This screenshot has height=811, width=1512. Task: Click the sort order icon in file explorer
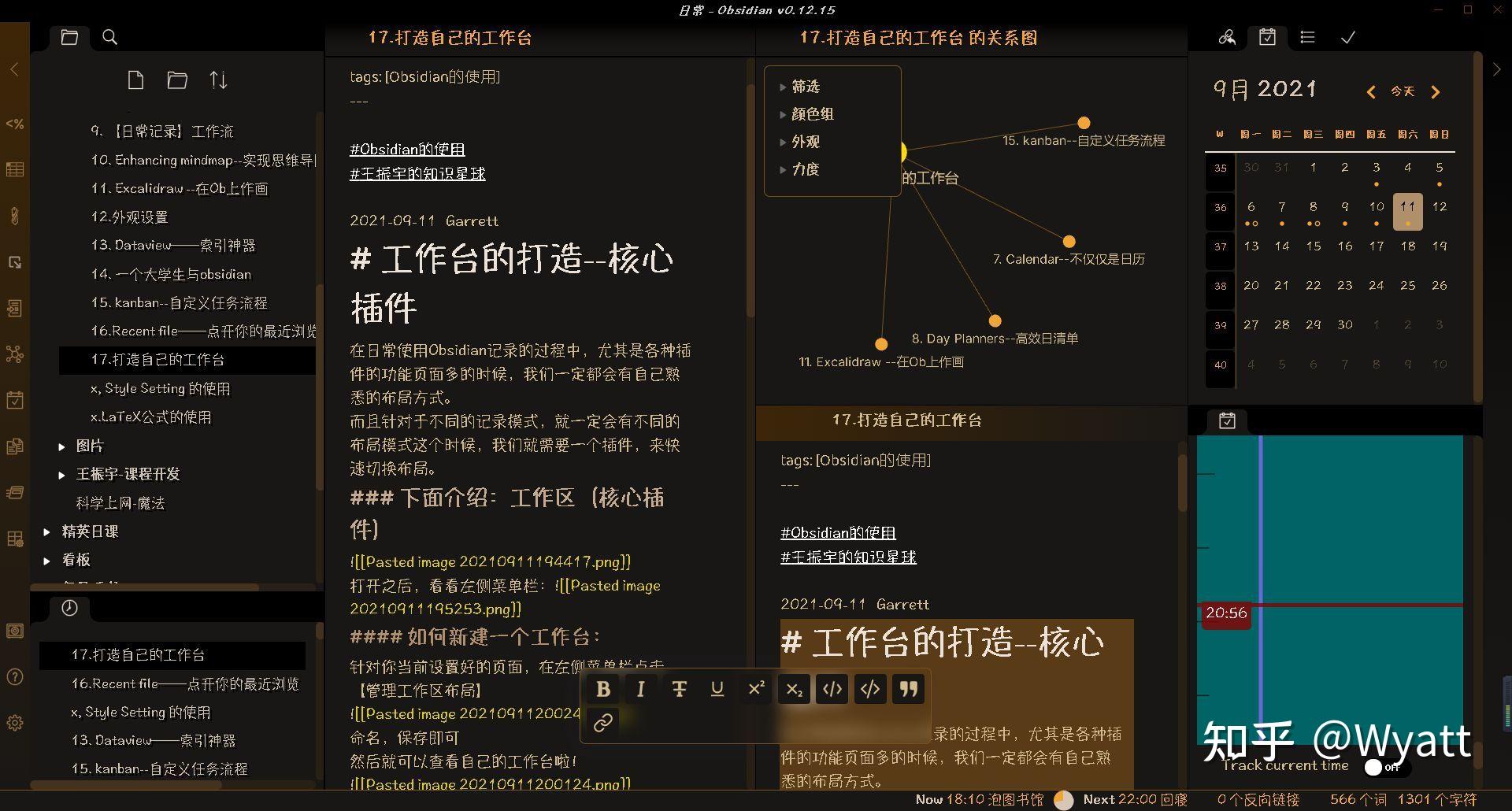[x=218, y=80]
